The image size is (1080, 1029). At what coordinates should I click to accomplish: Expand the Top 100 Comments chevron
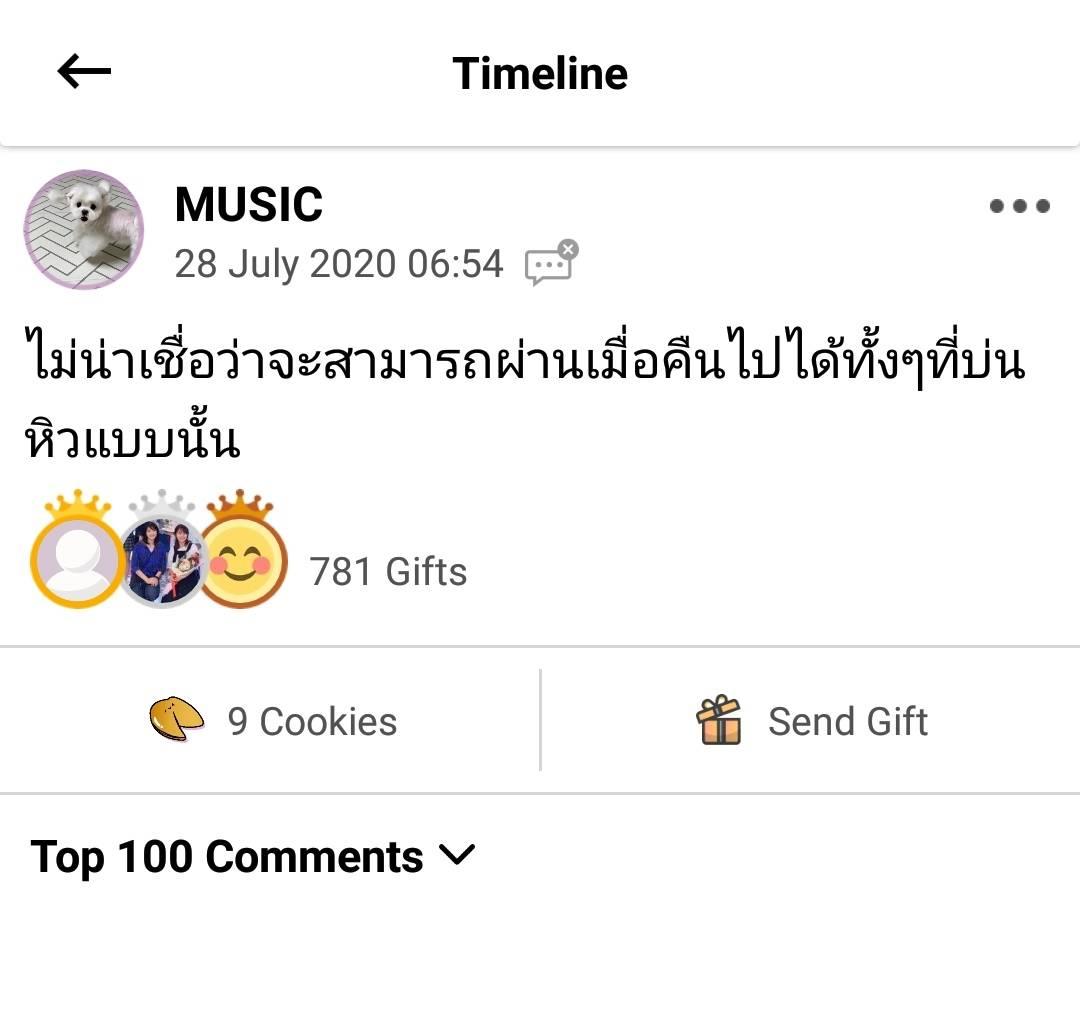pyautogui.click(x=457, y=855)
